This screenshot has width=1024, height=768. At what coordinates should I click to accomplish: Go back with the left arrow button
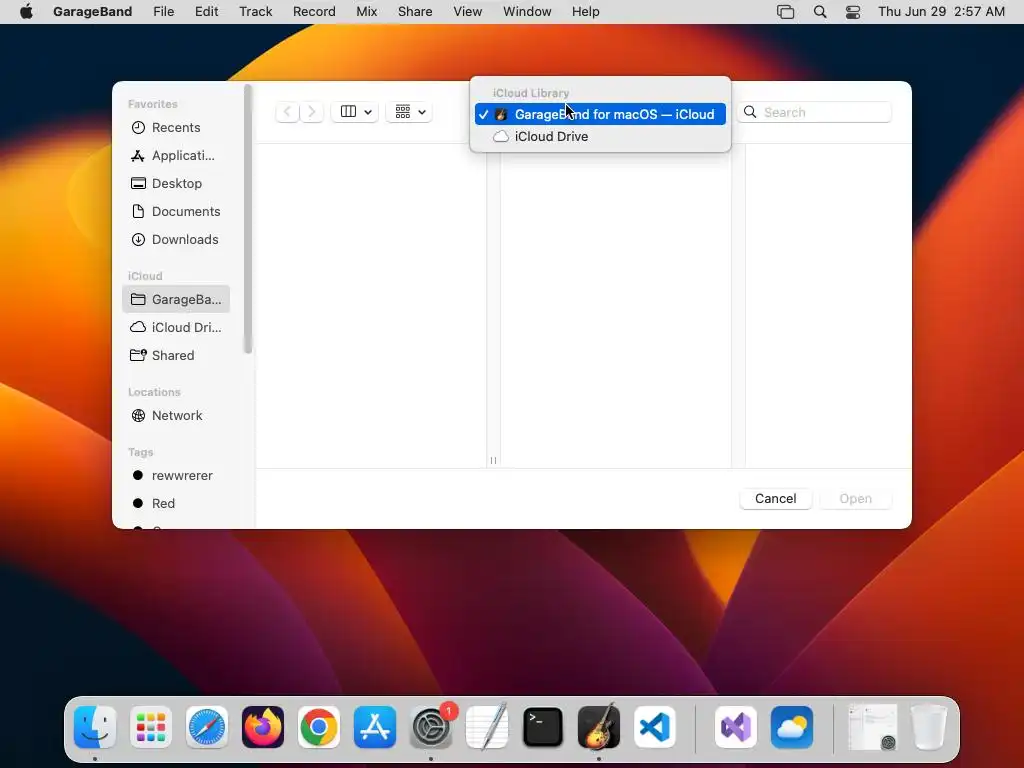pyautogui.click(x=287, y=112)
